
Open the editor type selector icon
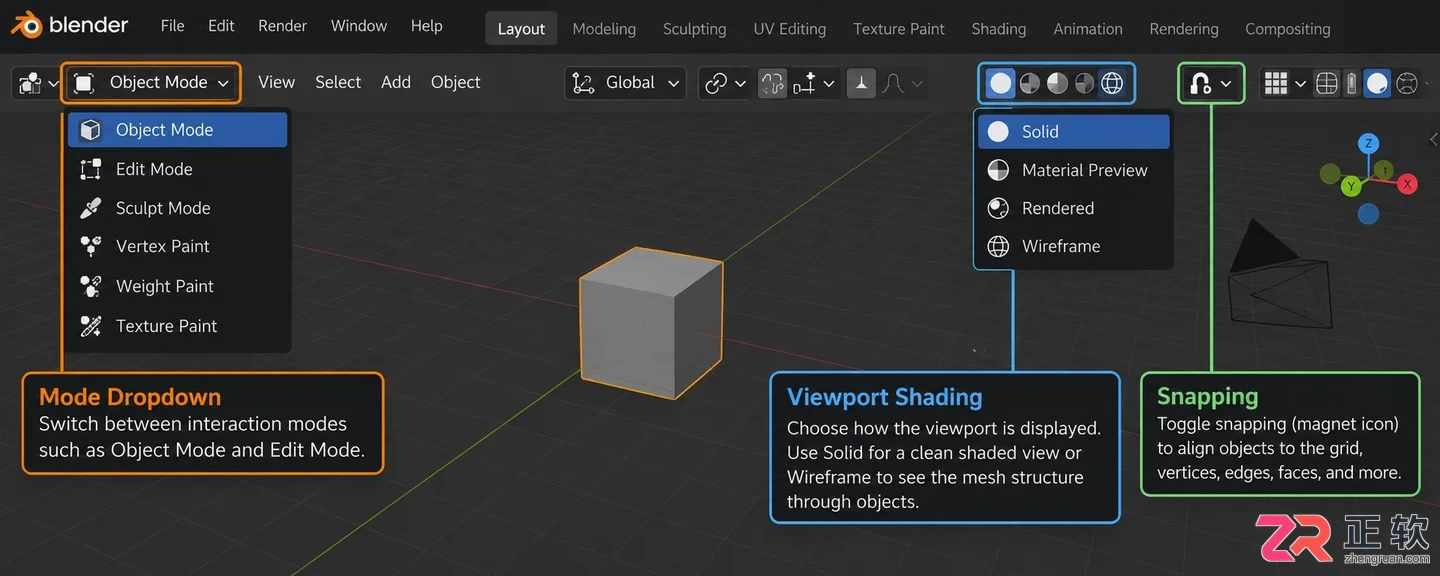[x=36, y=83]
